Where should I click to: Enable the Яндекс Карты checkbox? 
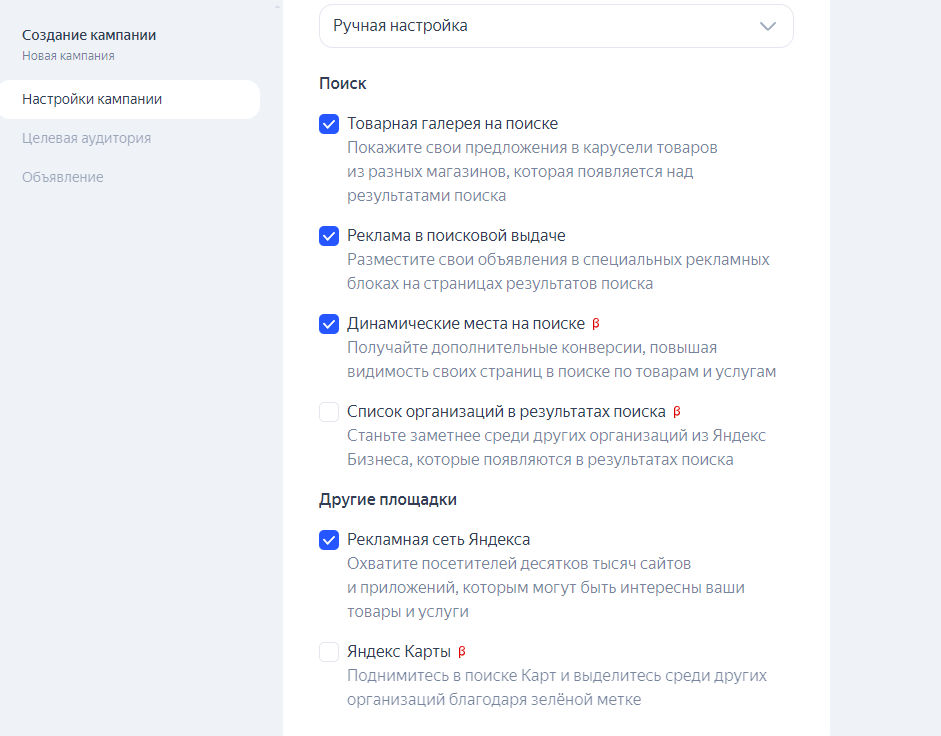[329, 651]
